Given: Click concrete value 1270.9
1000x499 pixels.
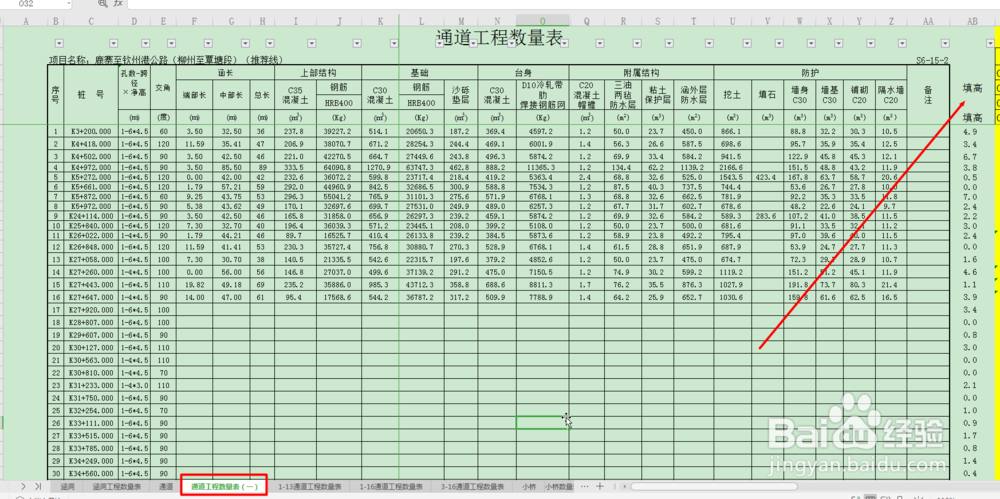Looking at the screenshot, I should coord(379,167).
